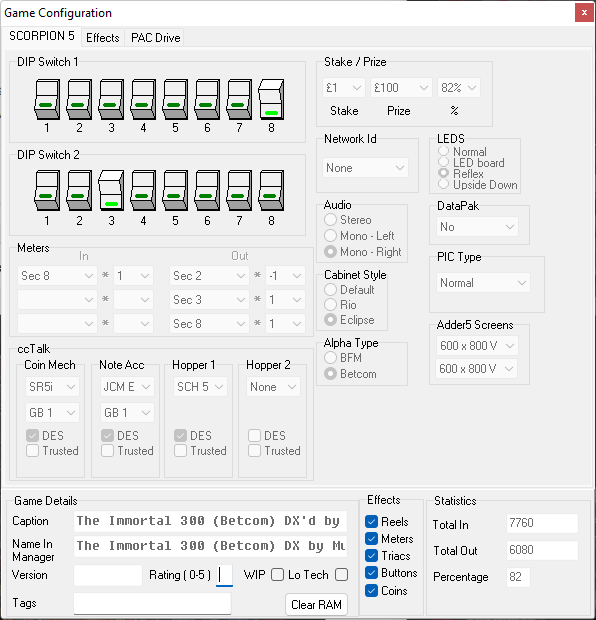Flip DIP Switch 2 toggle number 1

tap(47, 191)
